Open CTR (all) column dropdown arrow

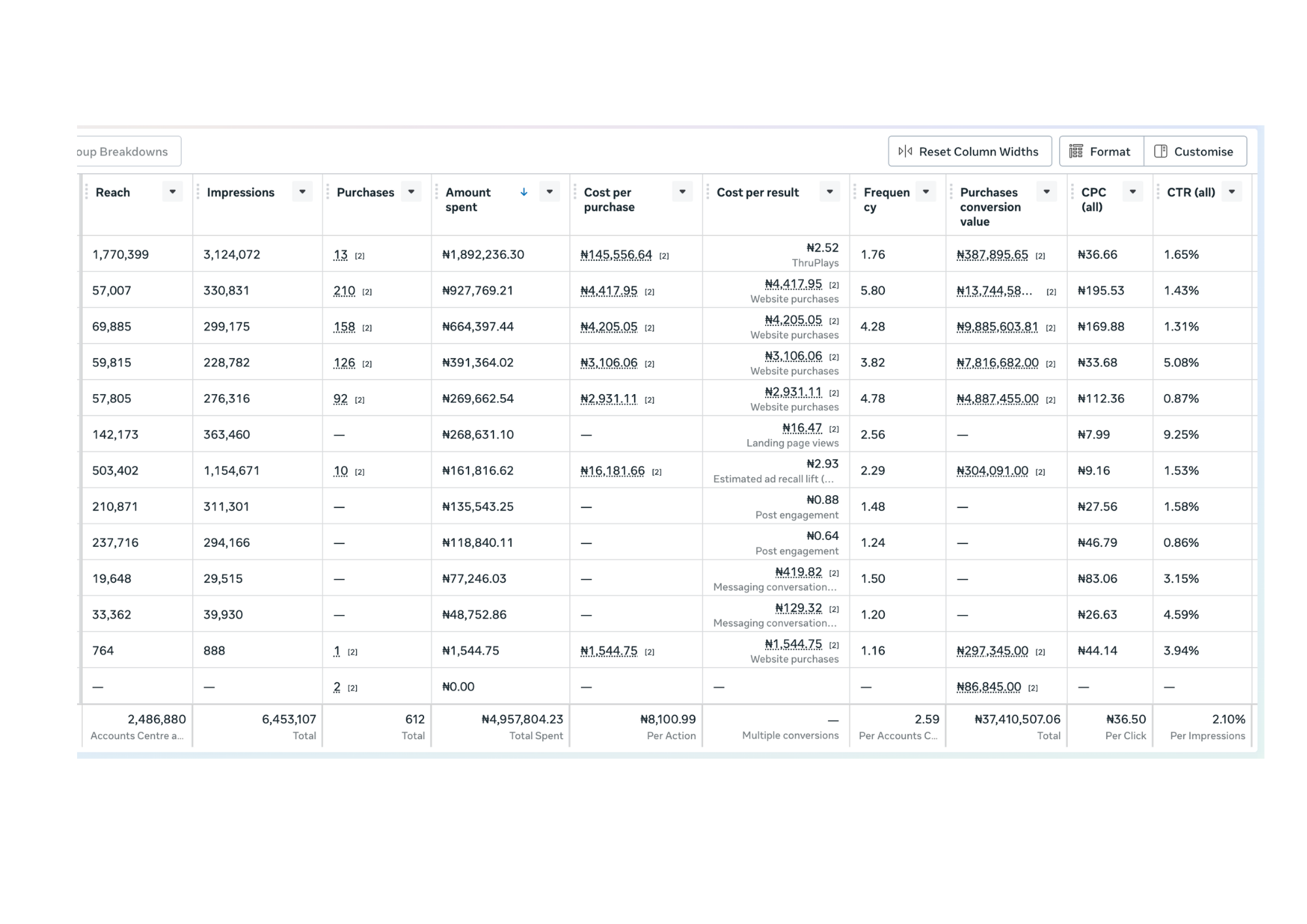[x=1232, y=192]
